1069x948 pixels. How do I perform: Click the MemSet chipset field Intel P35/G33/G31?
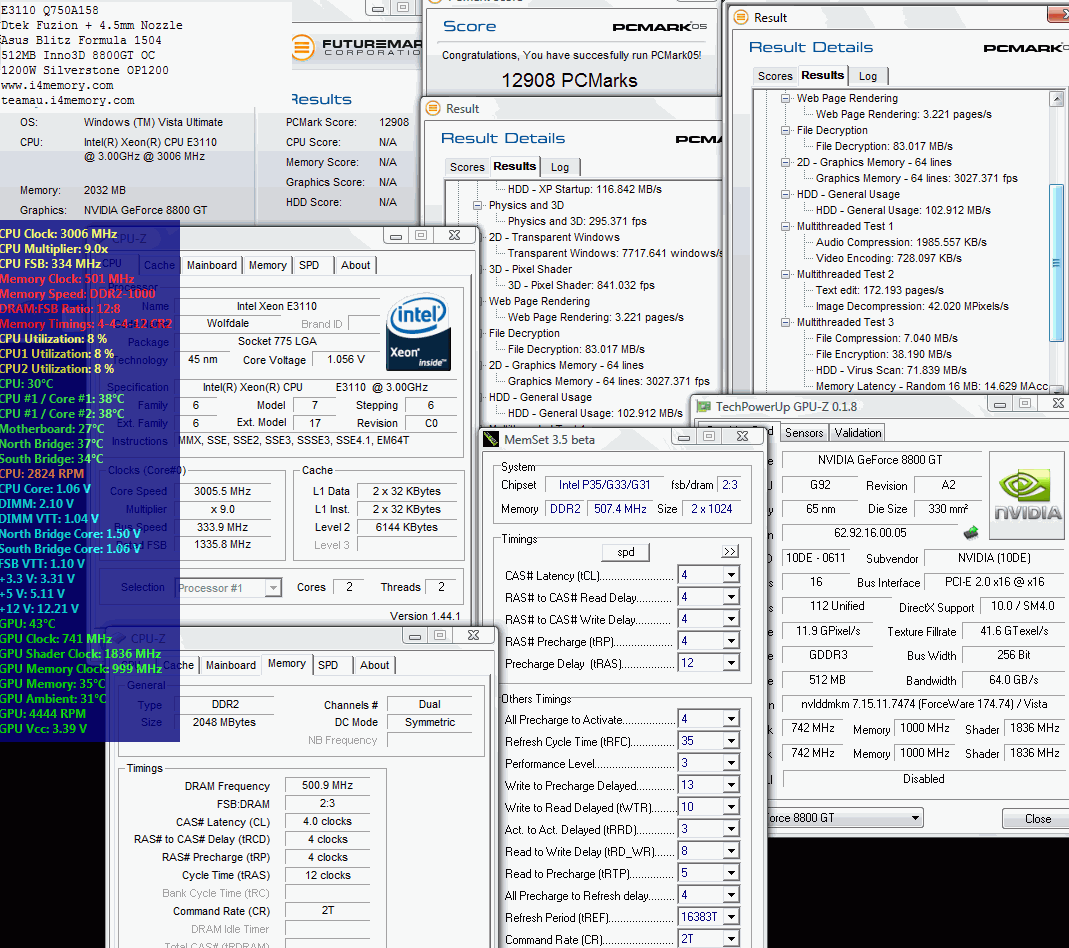[605, 485]
